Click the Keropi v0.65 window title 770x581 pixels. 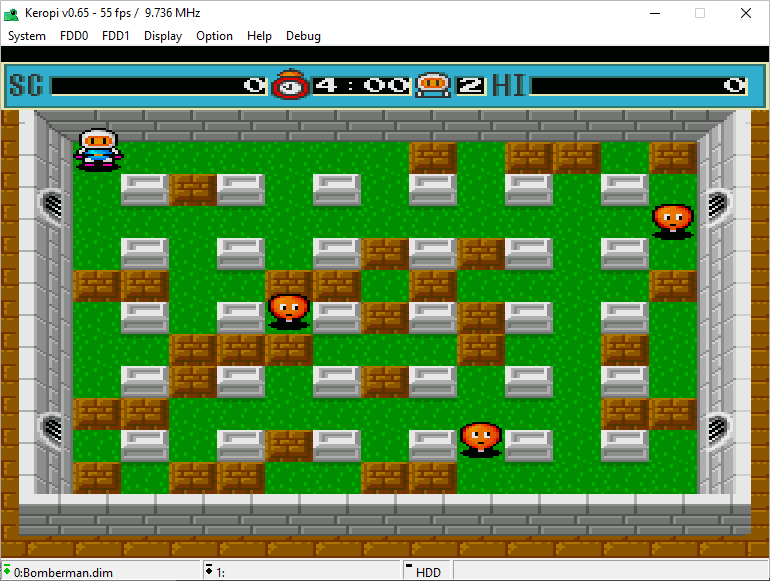pos(112,13)
